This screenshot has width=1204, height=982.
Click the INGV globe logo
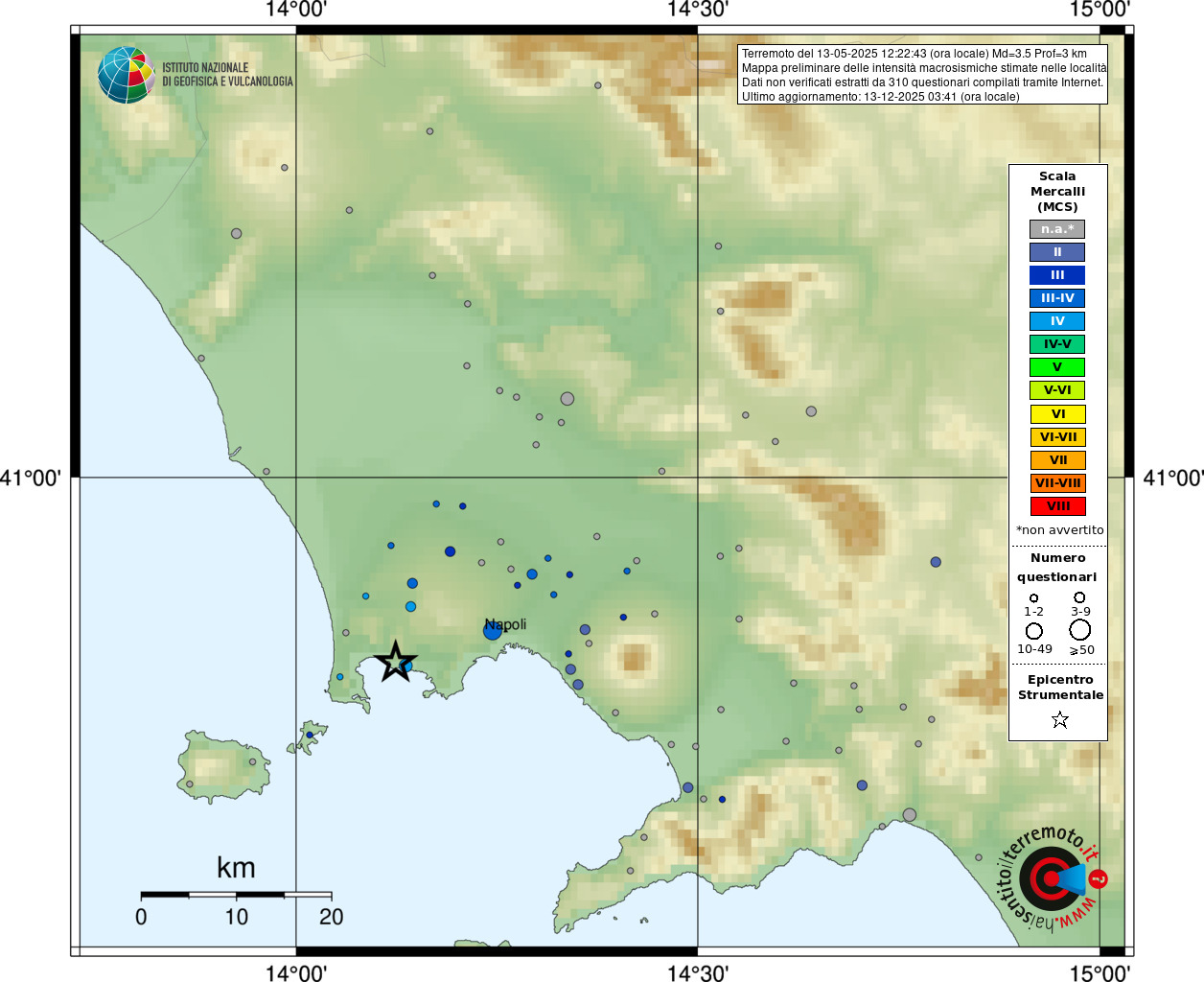click(127, 75)
